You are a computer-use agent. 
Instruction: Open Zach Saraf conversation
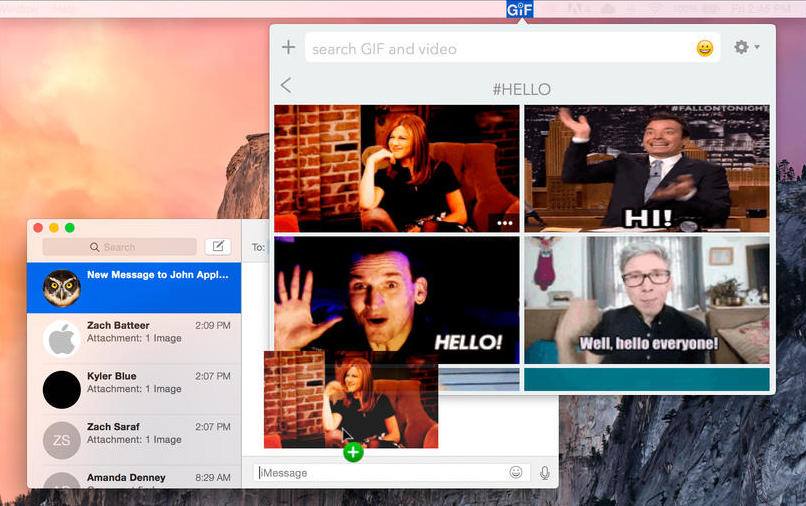tap(134, 440)
